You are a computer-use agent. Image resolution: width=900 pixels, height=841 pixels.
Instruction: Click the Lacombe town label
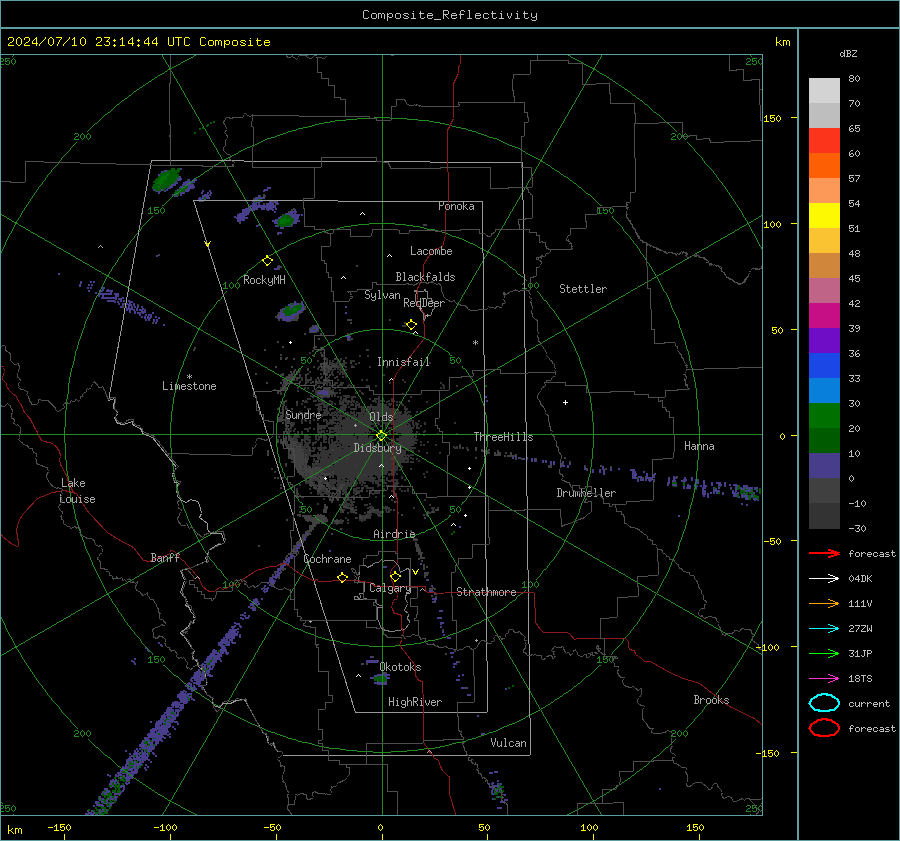(x=431, y=251)
